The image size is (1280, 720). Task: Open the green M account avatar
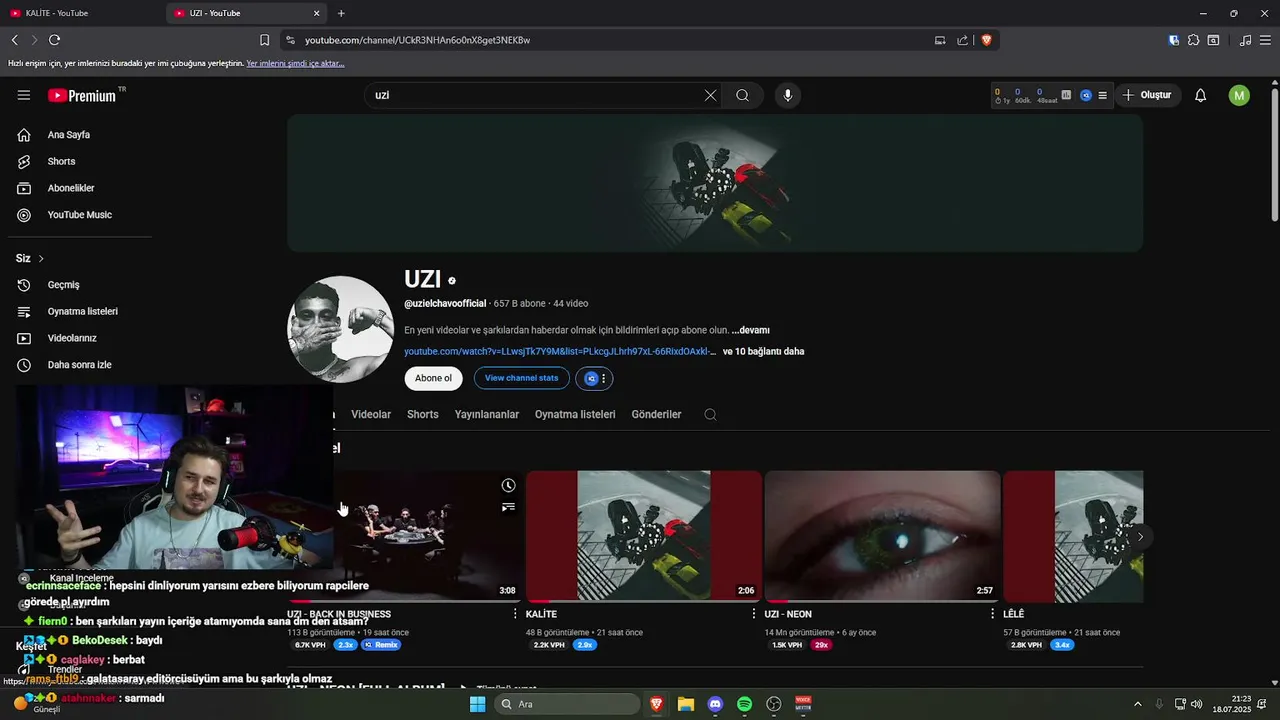tap(1239, 95)
